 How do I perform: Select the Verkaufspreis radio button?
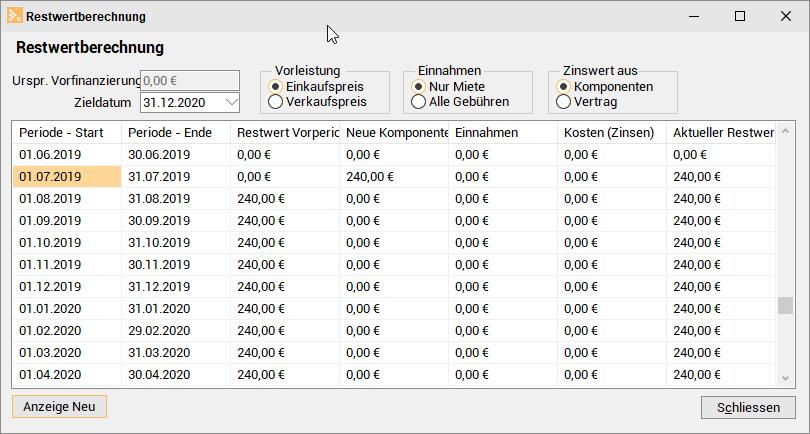(277, 101)
